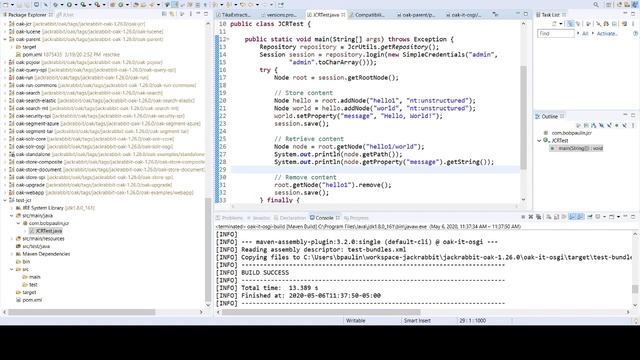Switch to the oak-parent/p... editor tab
The image size is (640, 360).
click(x=416, y=15)
